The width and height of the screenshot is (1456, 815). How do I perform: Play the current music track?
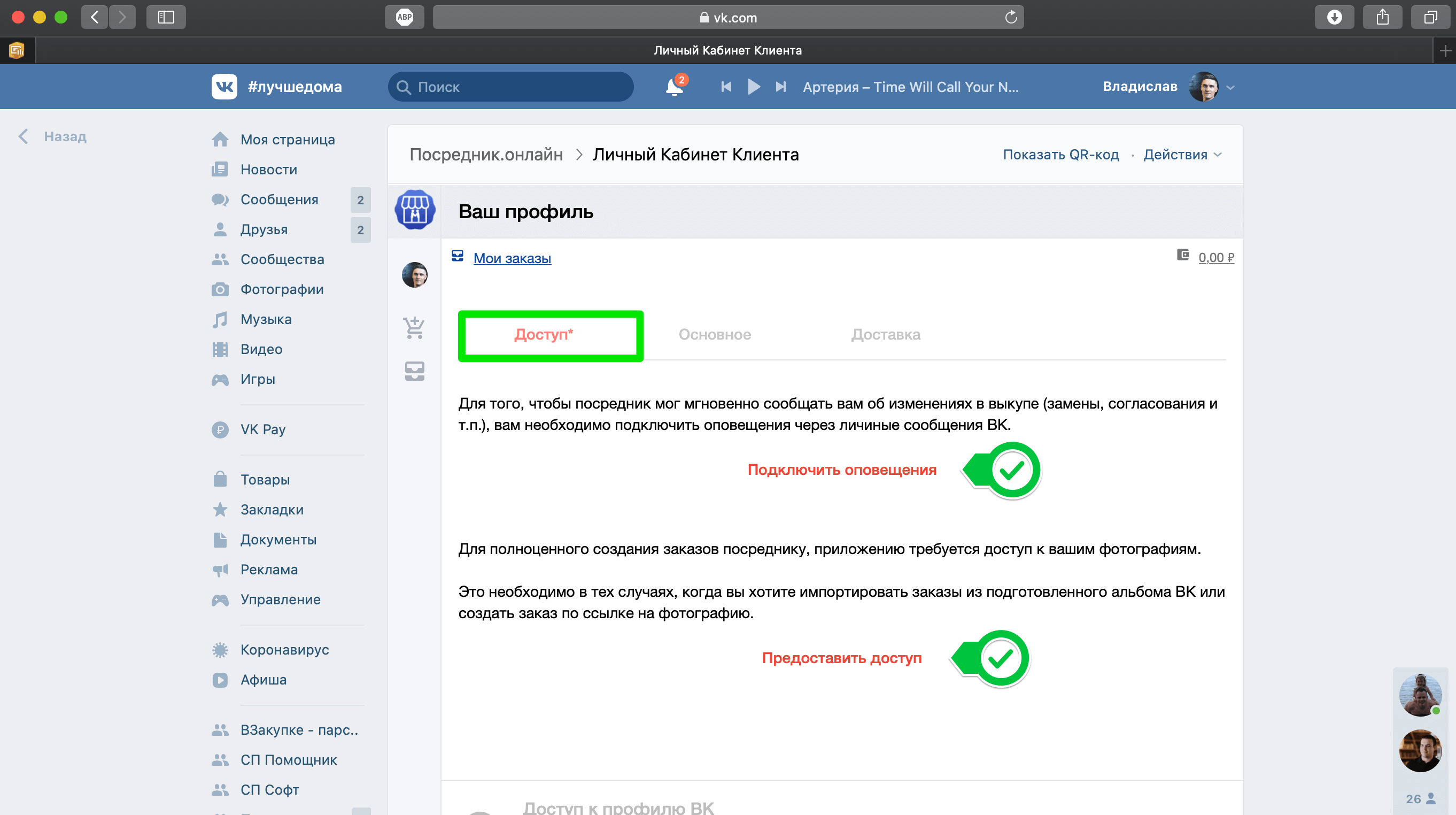click(x=754, y=87)
